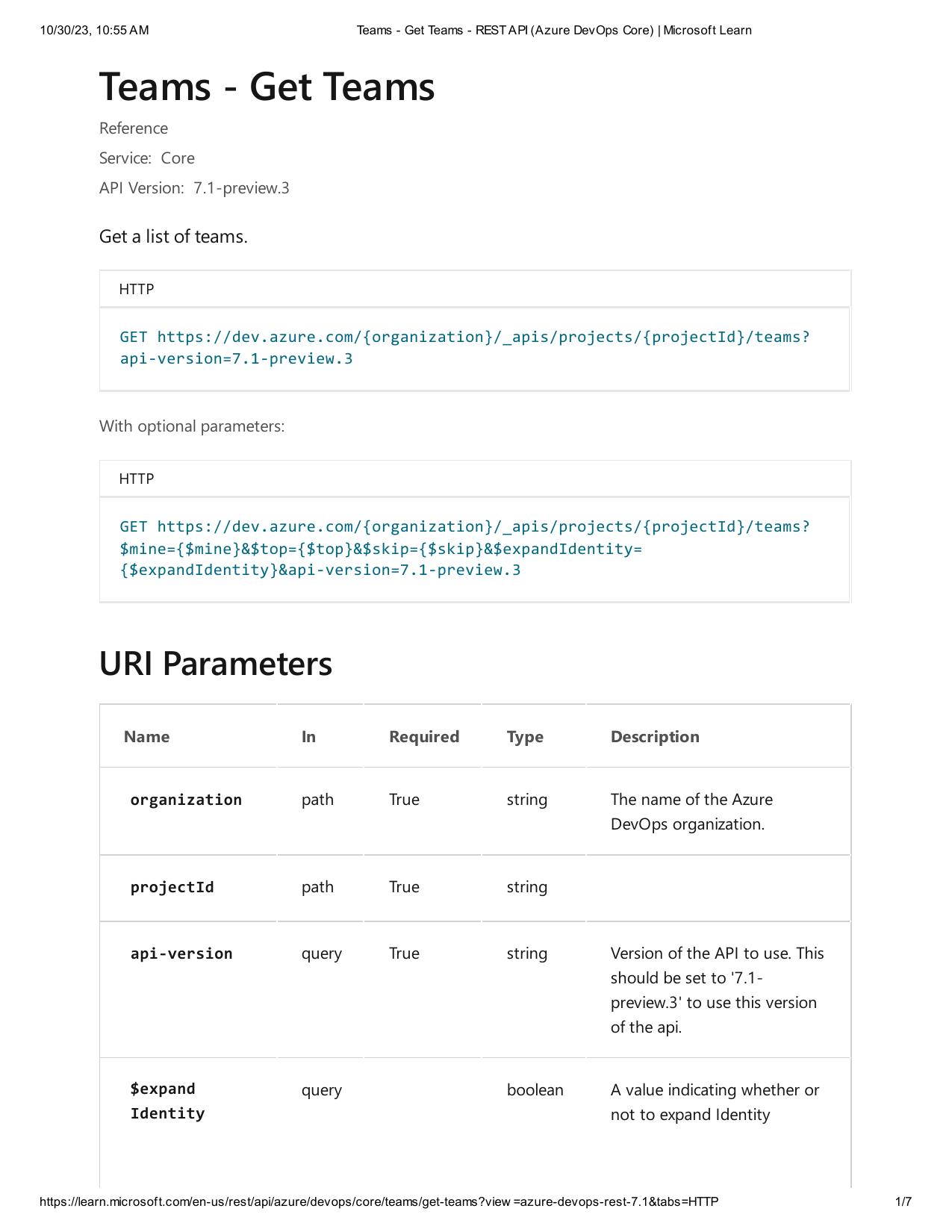Click the page number '1/7' in footer

pyautogui.click(x=903, y=1202)
